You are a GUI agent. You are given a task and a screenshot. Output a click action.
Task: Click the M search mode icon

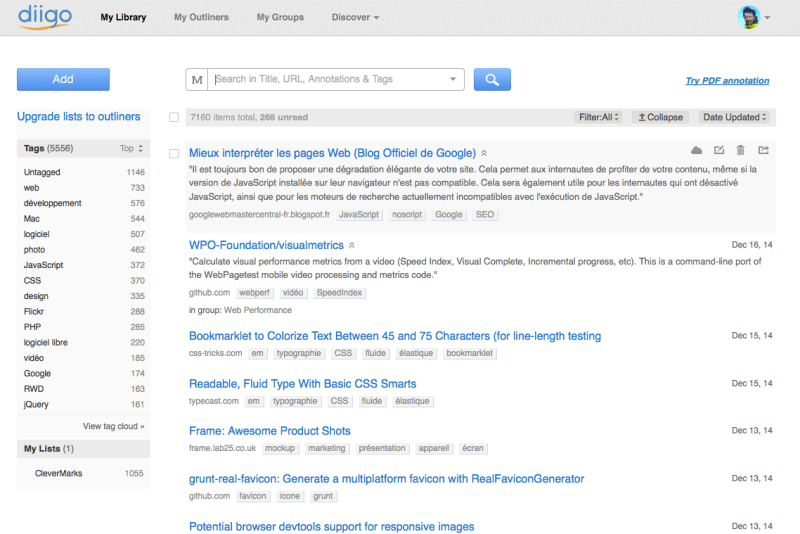click(197, 80)
